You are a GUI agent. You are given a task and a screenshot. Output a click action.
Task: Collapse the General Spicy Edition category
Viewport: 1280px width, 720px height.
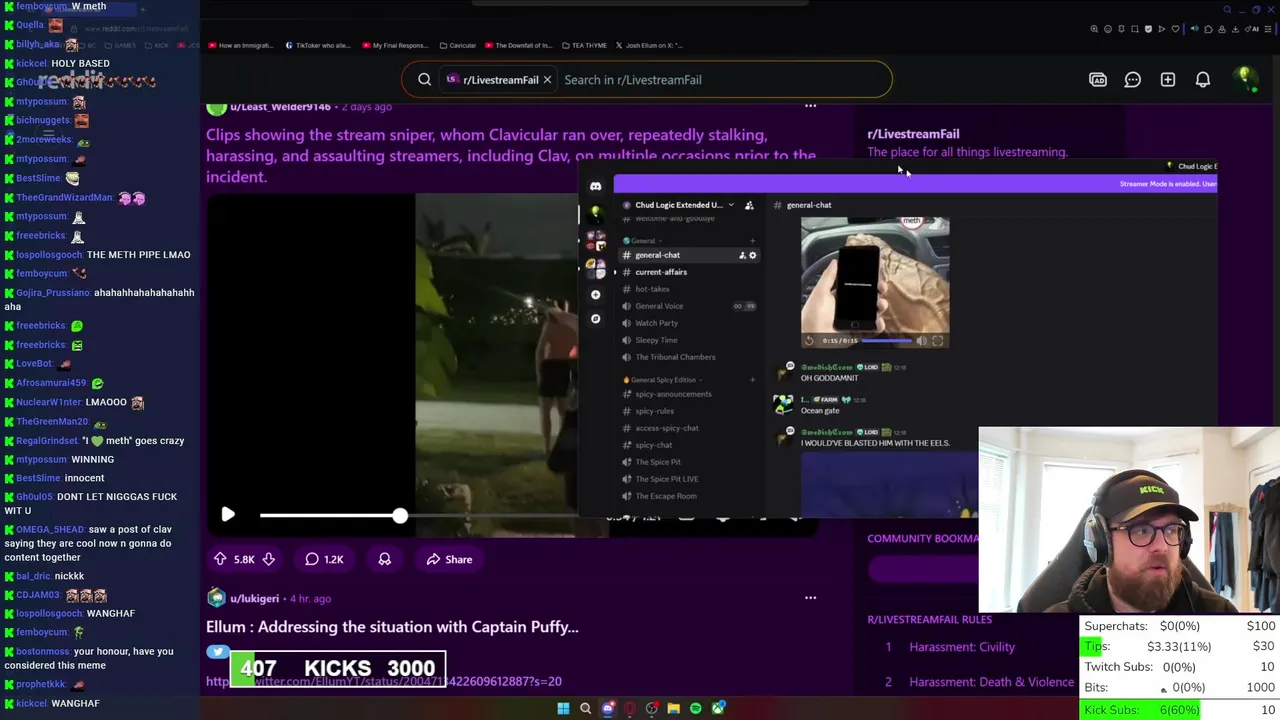pos(662,380)
